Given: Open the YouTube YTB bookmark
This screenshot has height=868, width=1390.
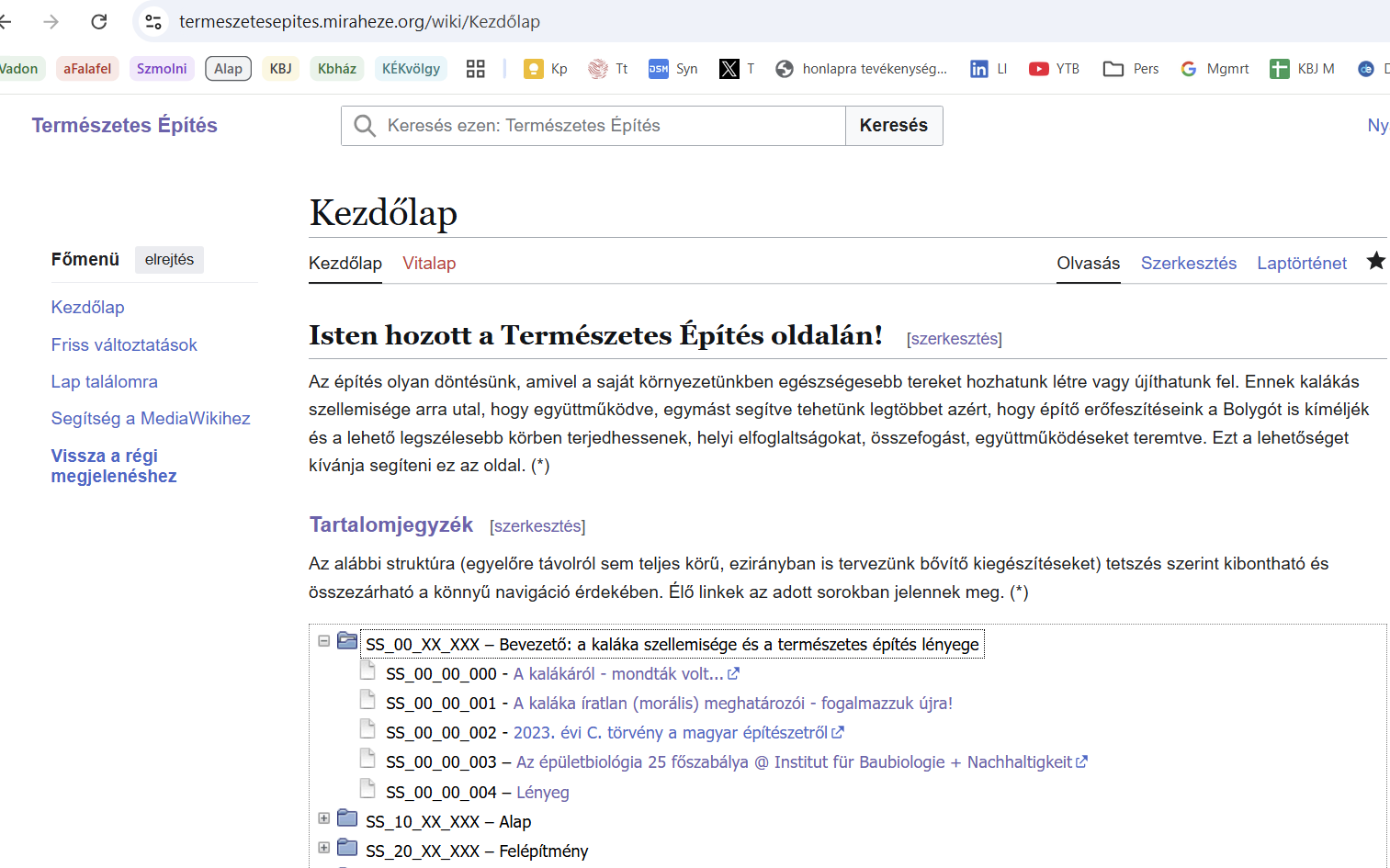Looking at the screenshot, I should tap(1055, 69).
